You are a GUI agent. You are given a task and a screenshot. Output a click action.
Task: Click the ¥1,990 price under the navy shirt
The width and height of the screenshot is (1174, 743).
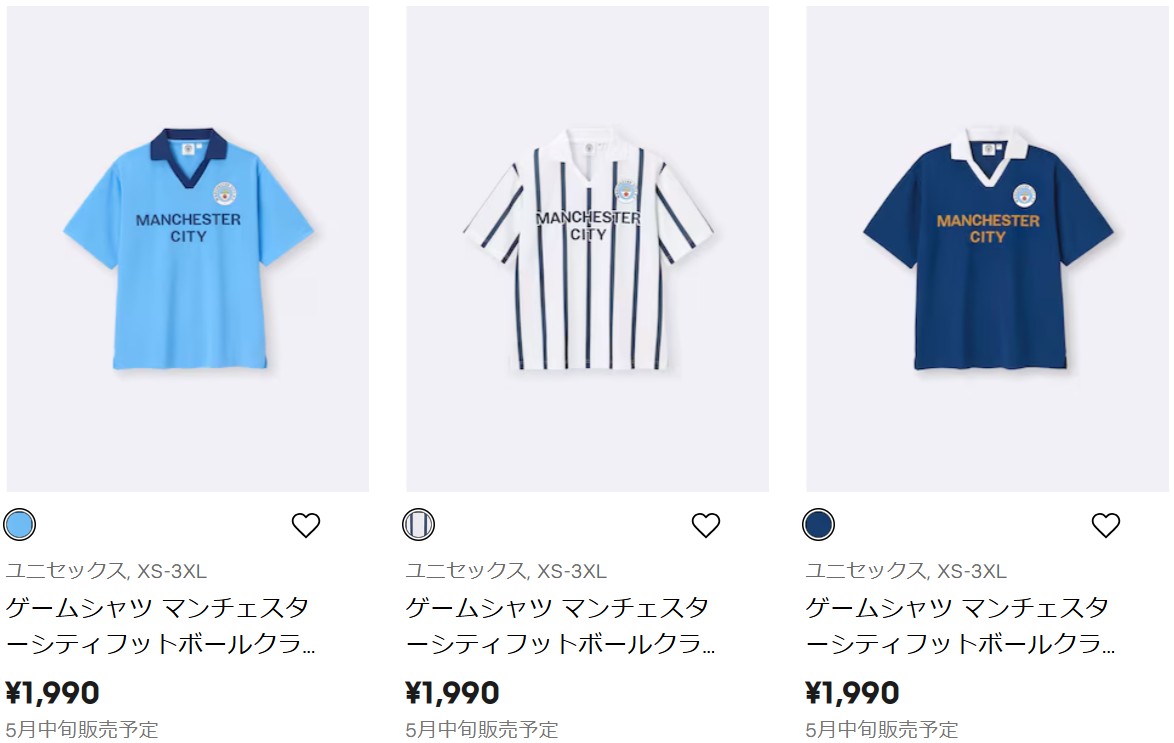click(852, 693)
